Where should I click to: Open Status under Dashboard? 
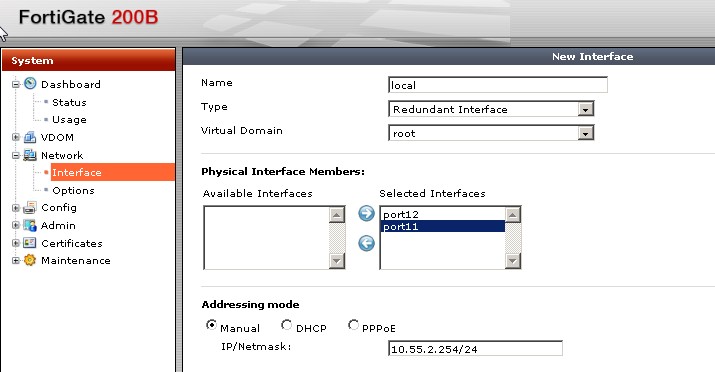pos(69,103)
